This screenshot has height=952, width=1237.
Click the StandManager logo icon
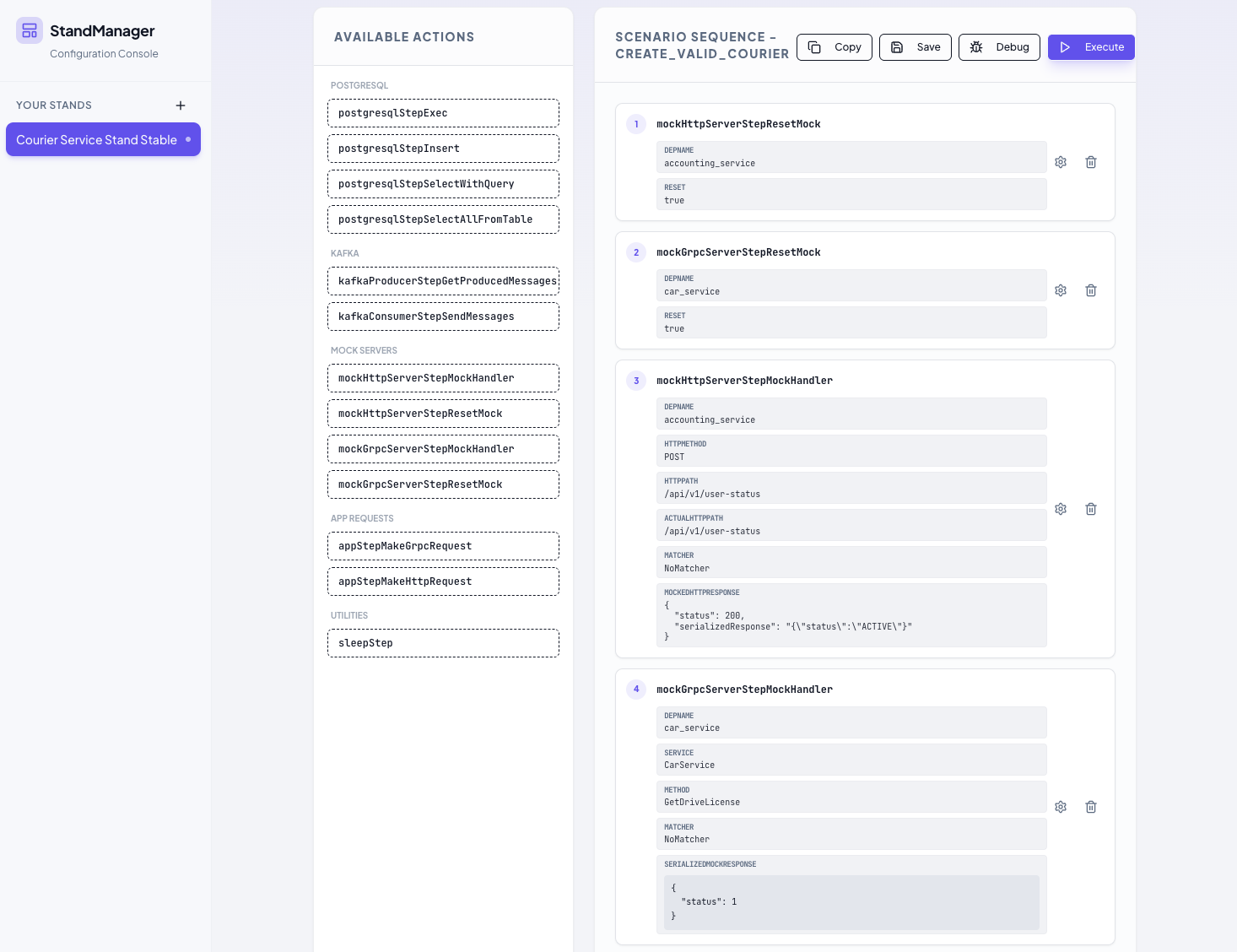[30, 31]
